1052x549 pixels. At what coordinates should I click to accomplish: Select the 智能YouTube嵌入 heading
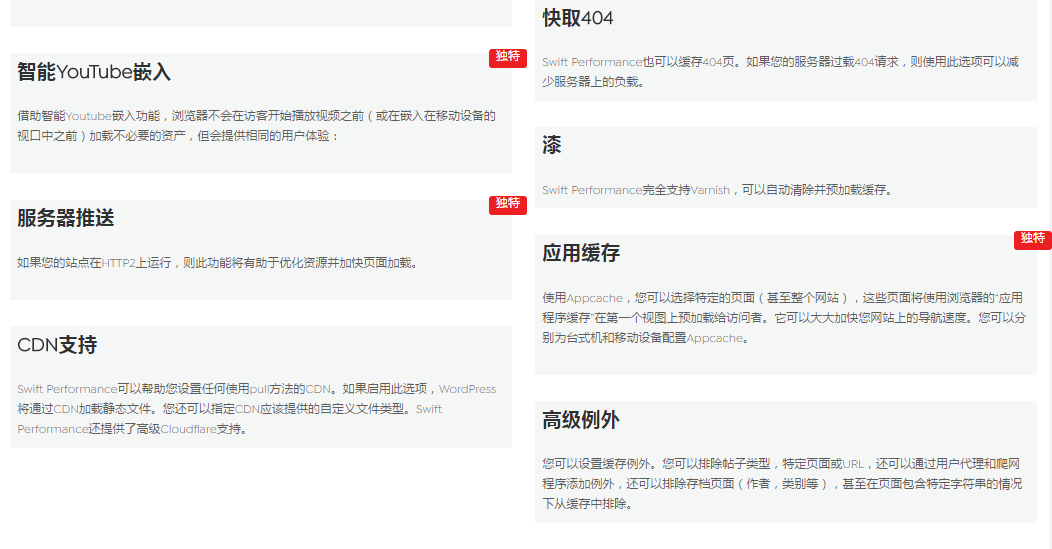click(94, 73)
